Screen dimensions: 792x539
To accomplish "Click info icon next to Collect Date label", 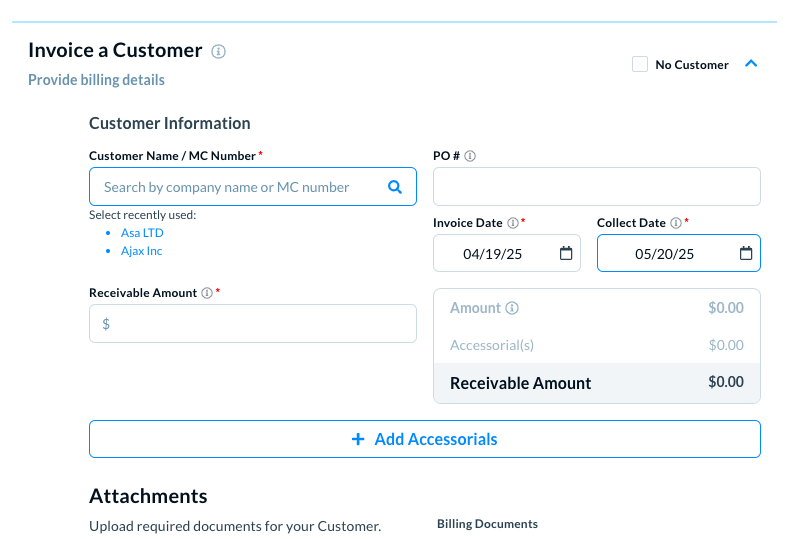I will click(676, 223).
